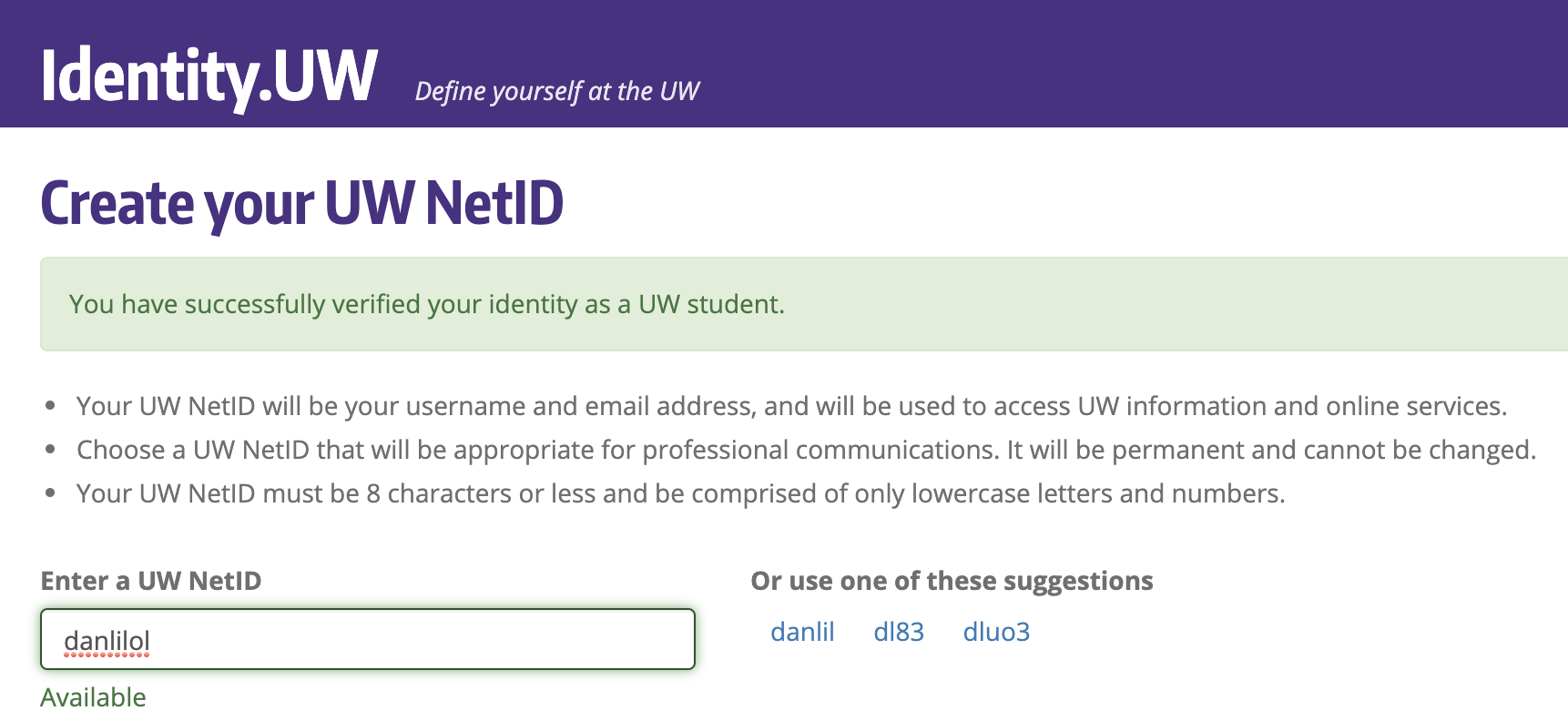This screenshot has width=1568, height=721.
Task: Click the sentence about username and email address
Action: [791, 406]
